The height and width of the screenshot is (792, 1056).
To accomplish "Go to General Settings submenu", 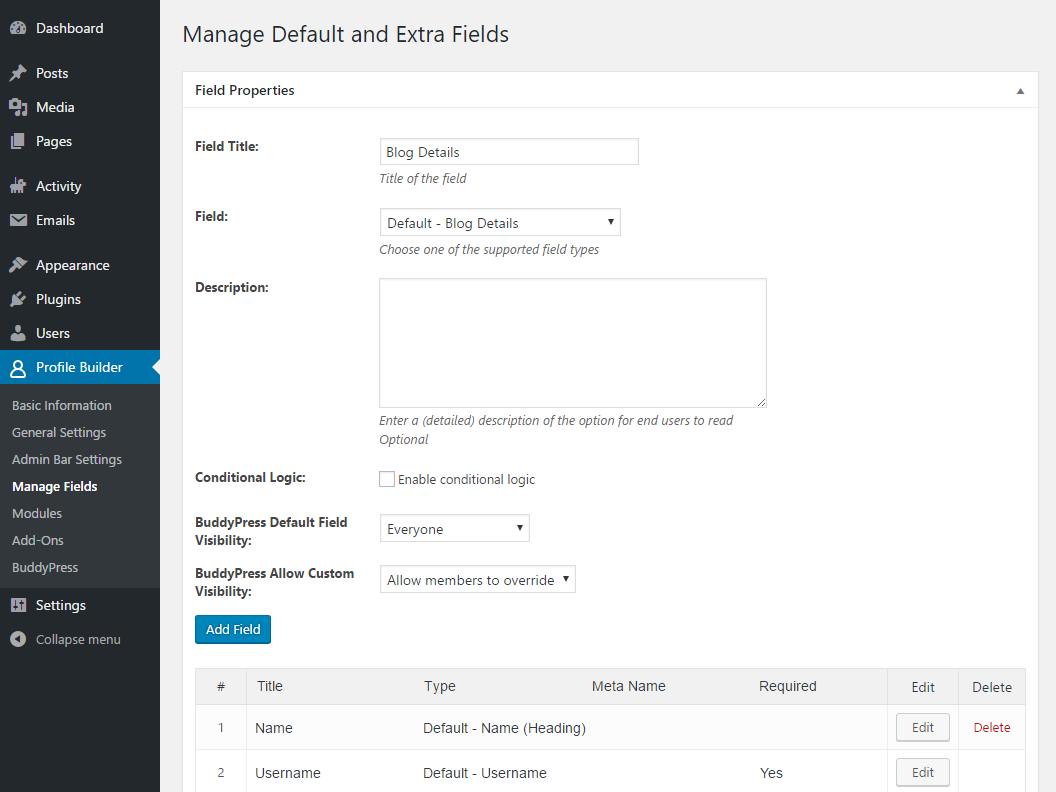I will coord(59,432).
